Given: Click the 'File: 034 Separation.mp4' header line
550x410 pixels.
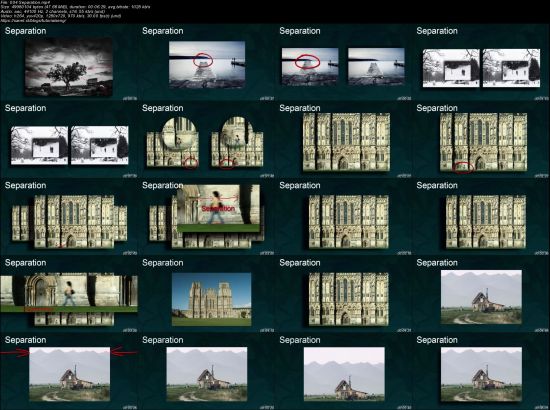Looking at the screenshot, I should tap(26, 2).
